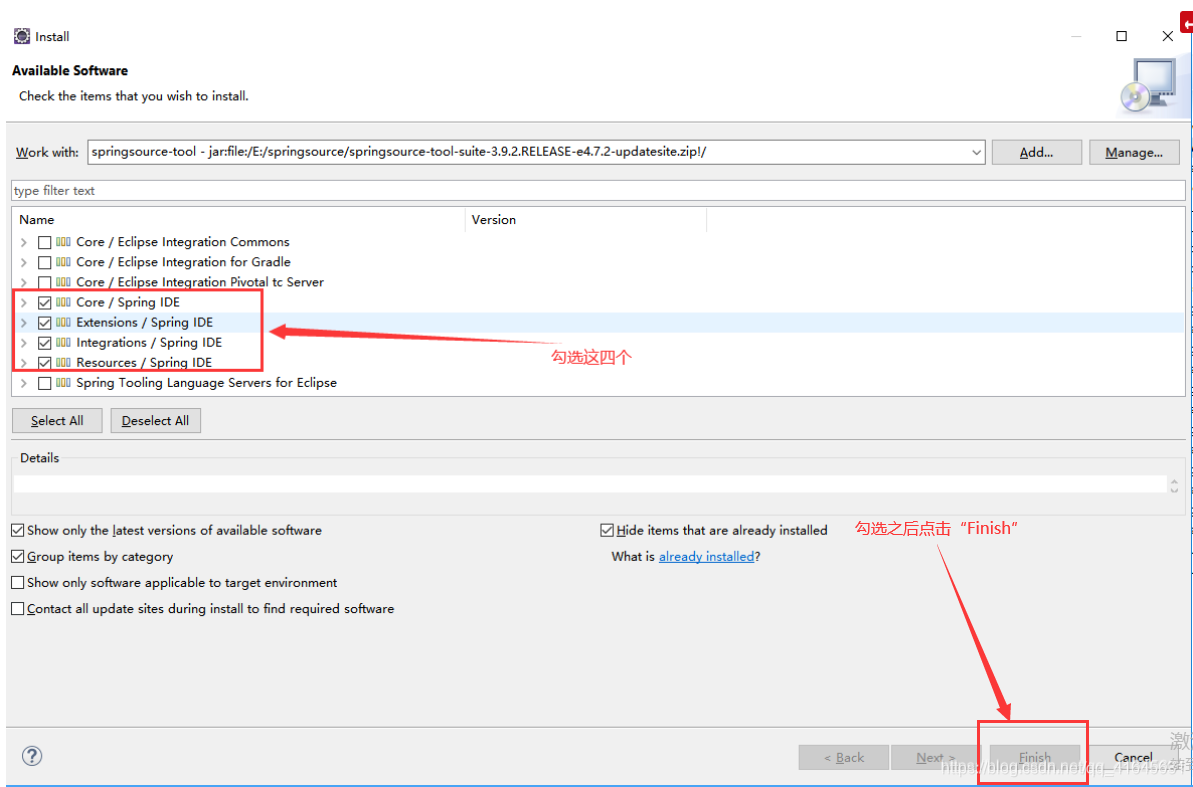Click the icon beside Core / Eclipse Integration for Gradle

coord(63,261)
